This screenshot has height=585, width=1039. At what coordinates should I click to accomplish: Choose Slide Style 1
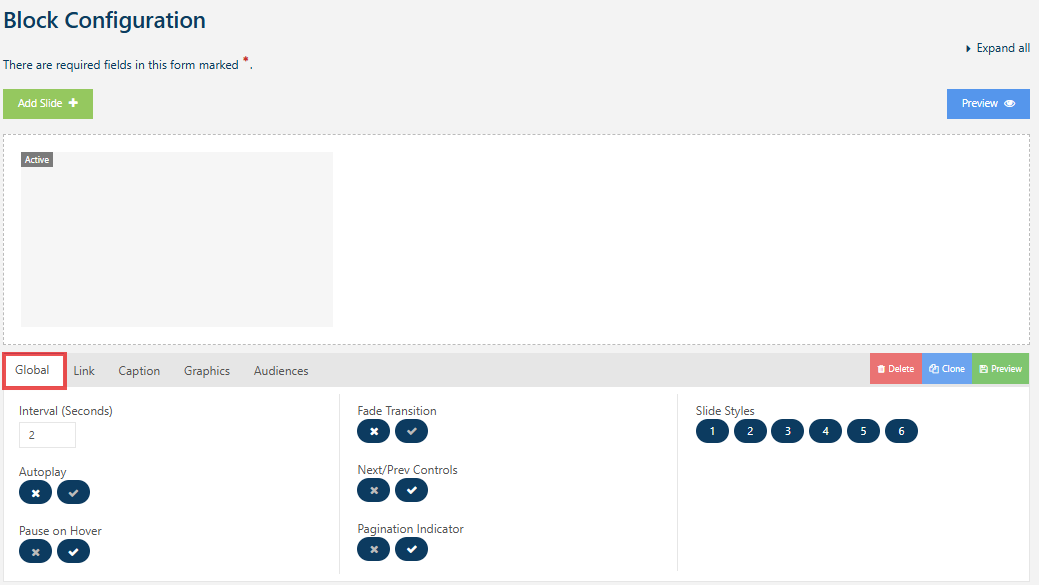(712, 431)
